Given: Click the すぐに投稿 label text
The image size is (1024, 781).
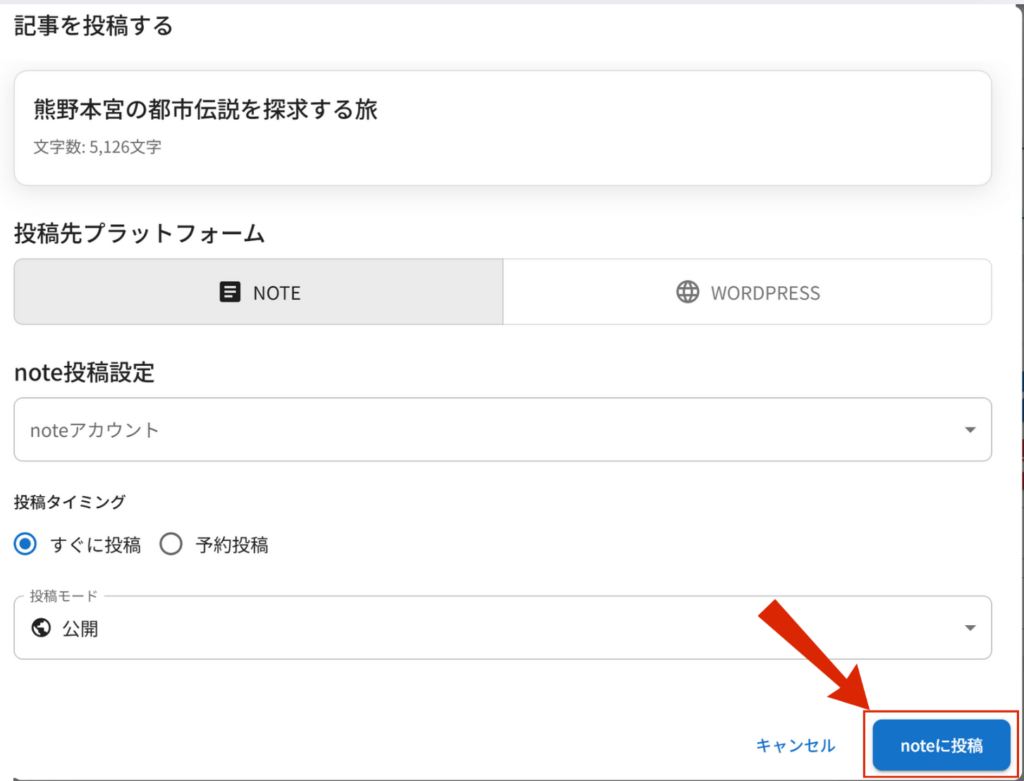Looking at the screenshot, I should [x=95, y=545].
